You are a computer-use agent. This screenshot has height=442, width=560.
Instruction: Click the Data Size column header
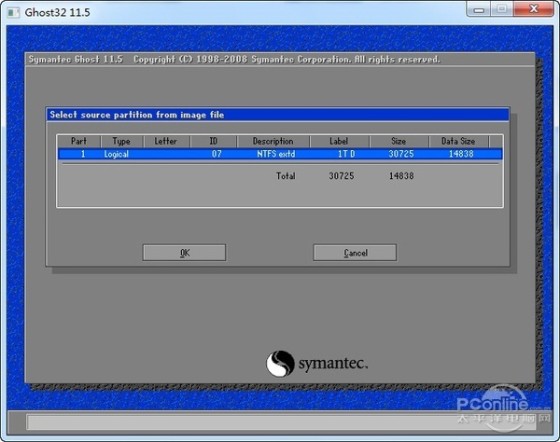[458, 141]
